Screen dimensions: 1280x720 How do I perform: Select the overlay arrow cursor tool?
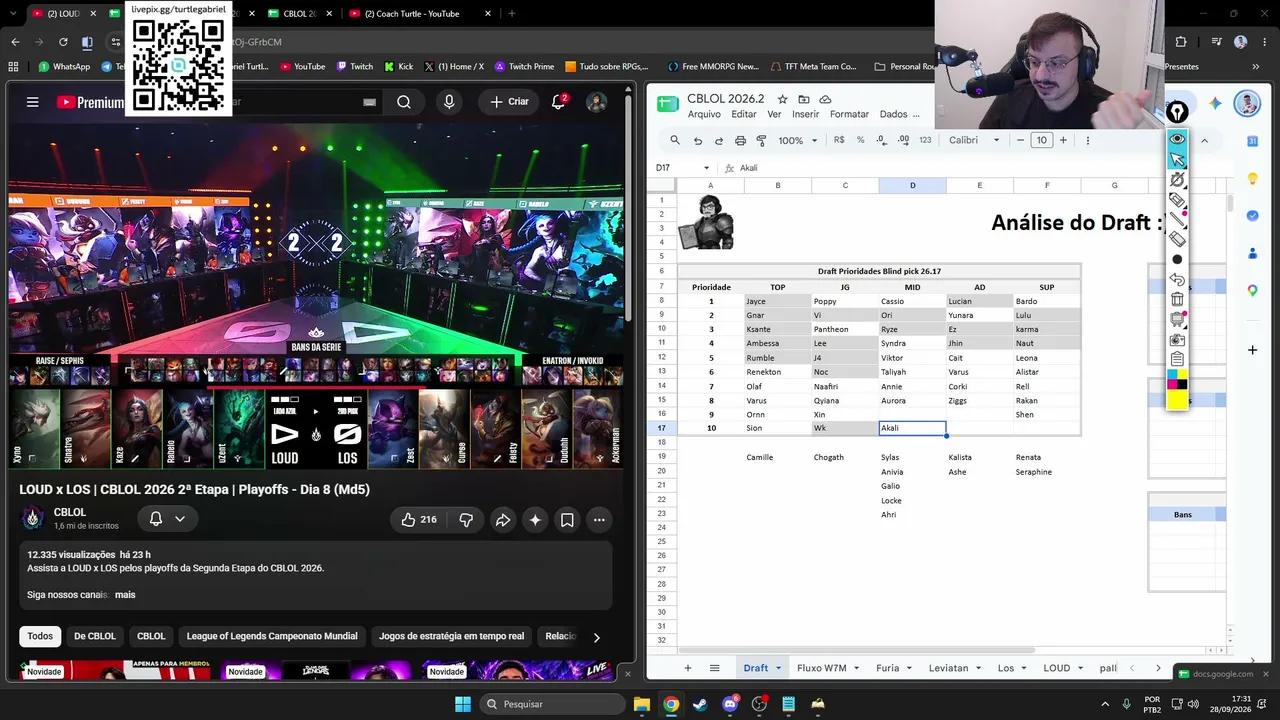1177,159
